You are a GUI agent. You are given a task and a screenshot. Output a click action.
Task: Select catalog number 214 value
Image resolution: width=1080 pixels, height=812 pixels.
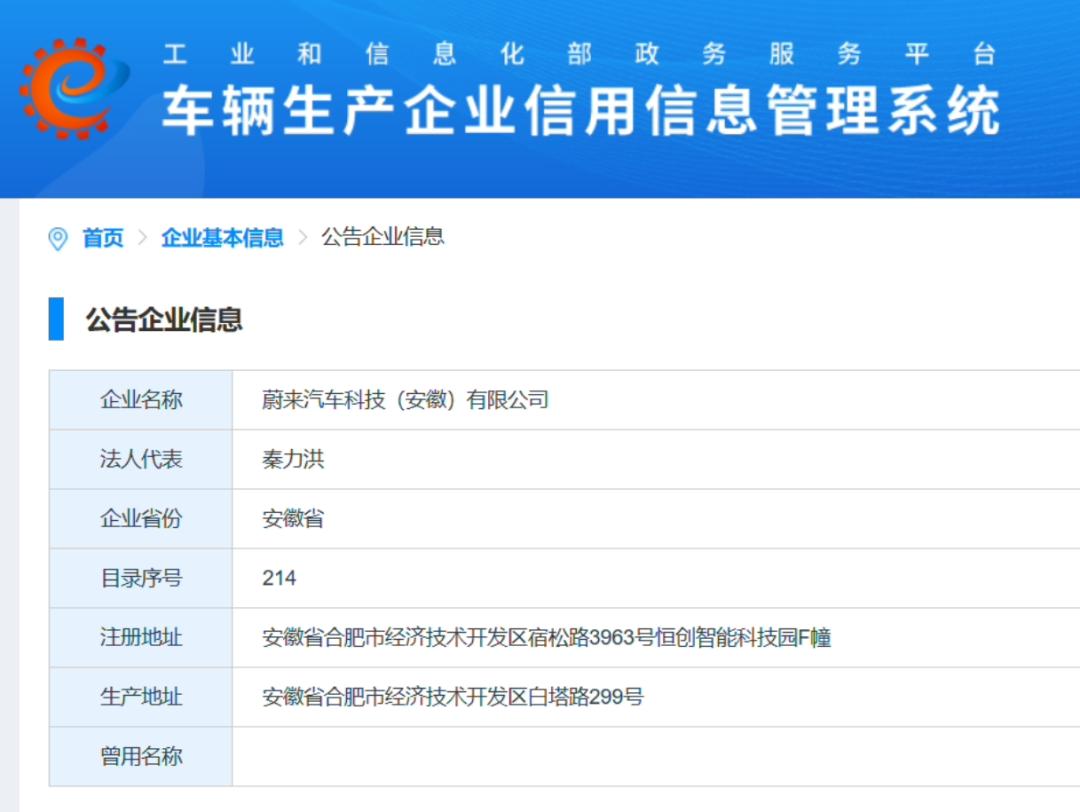coord(277,578)
